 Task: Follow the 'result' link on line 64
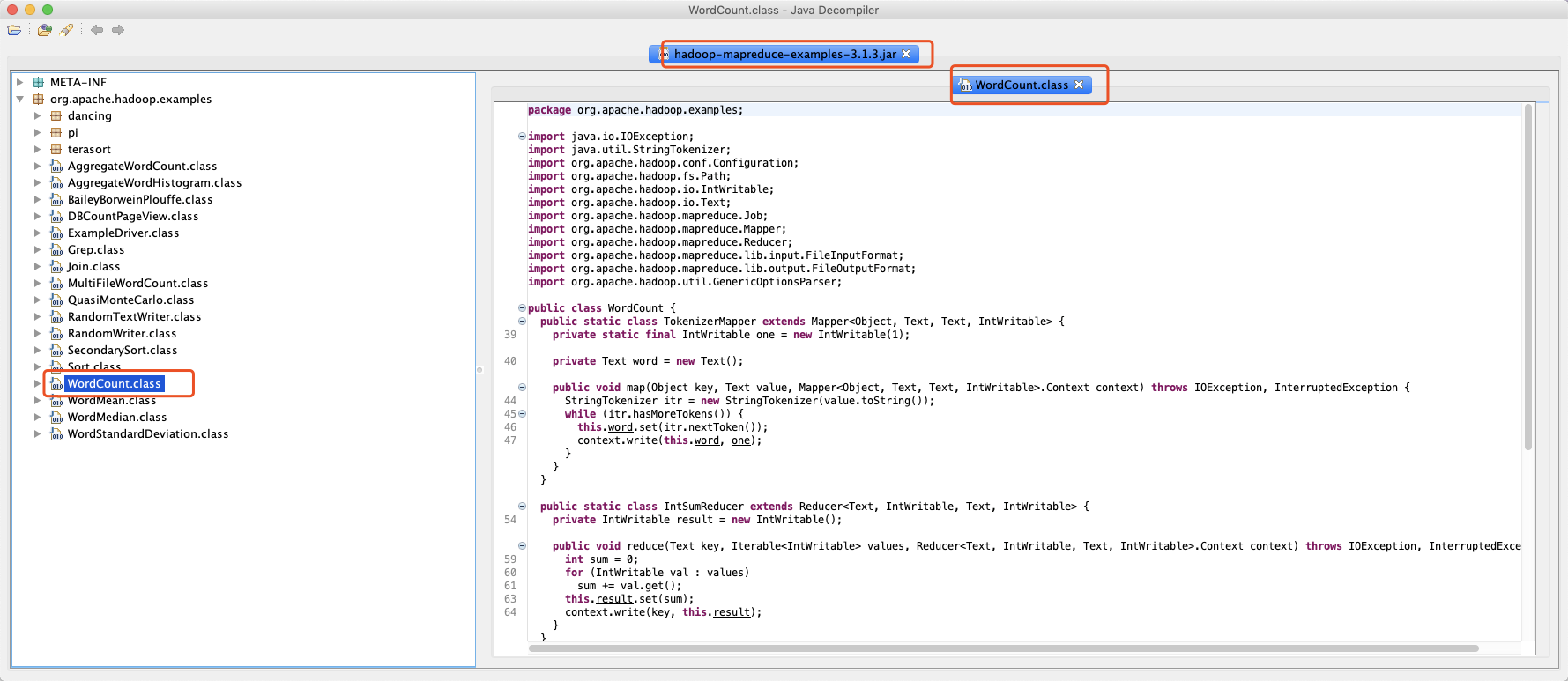(732, 612)
